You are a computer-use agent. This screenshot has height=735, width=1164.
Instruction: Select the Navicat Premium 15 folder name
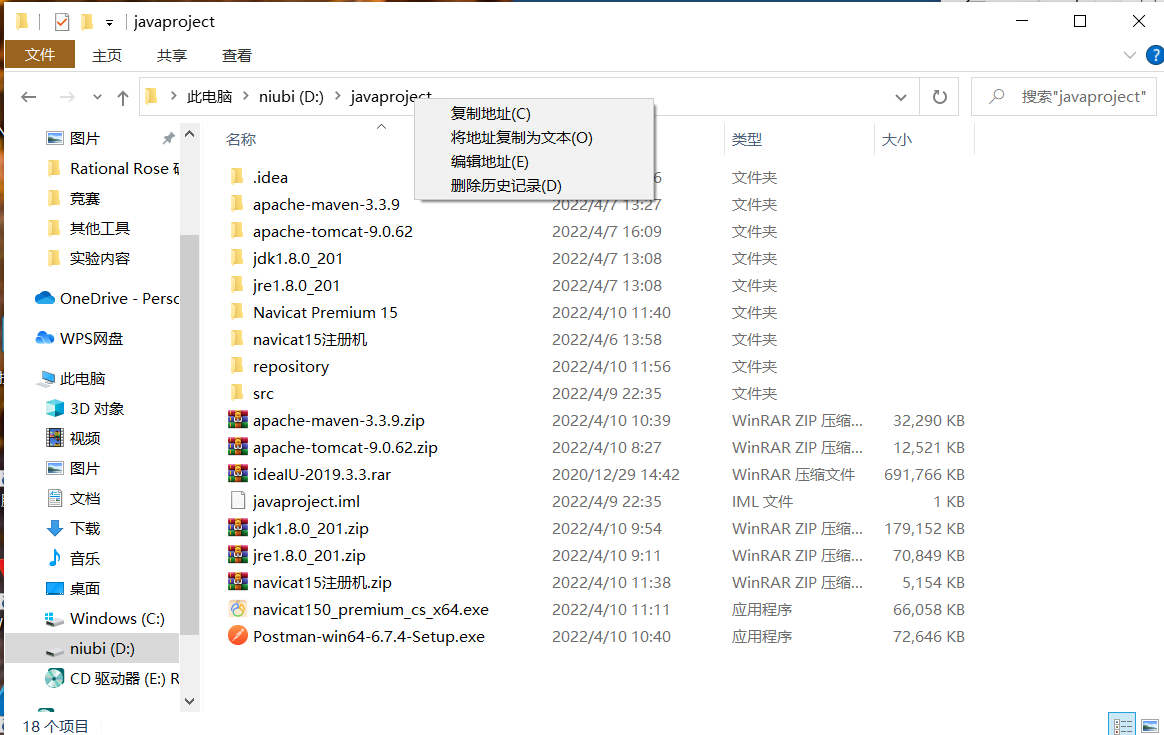(325, 313)
